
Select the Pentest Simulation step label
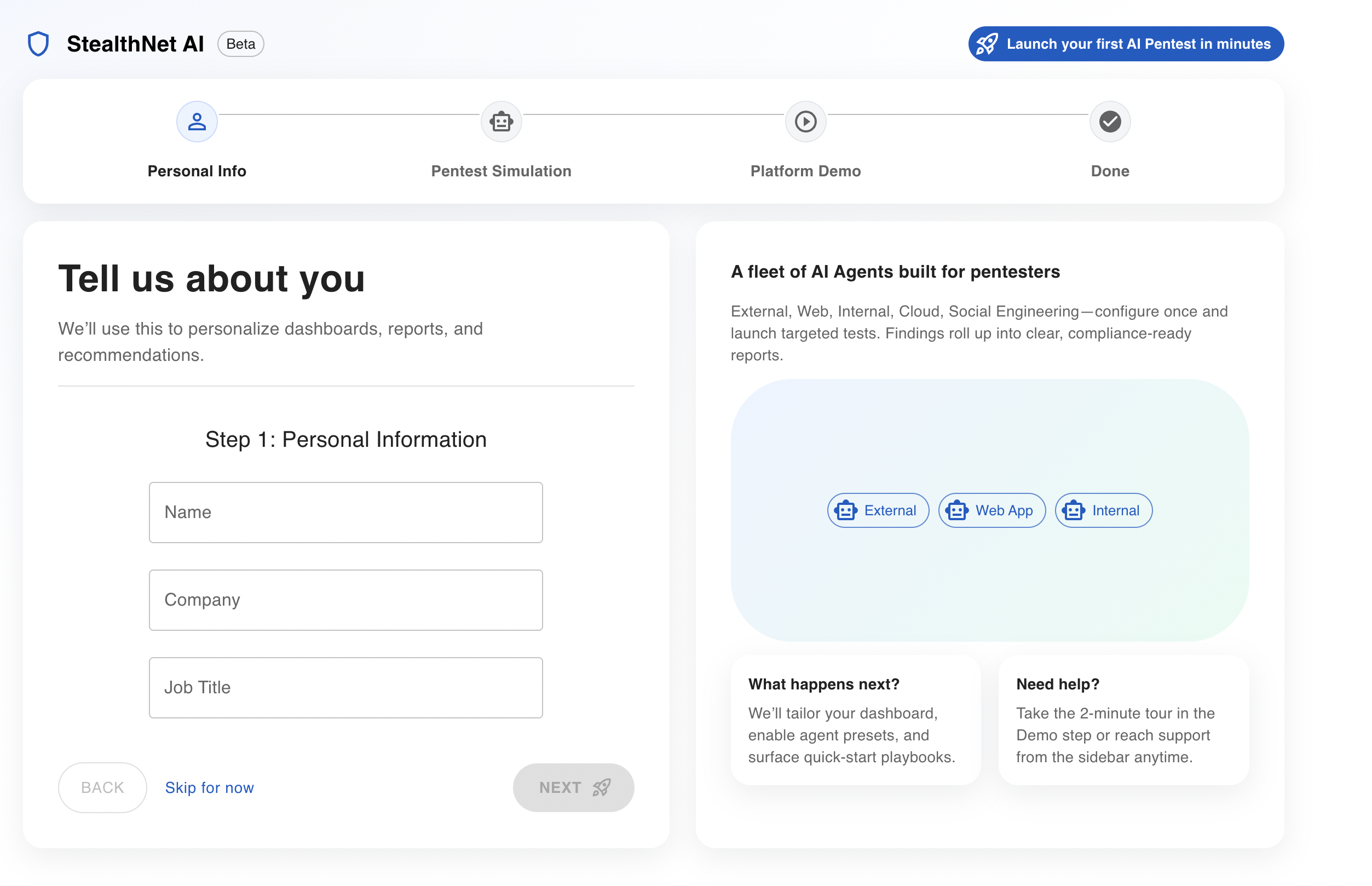501,171
